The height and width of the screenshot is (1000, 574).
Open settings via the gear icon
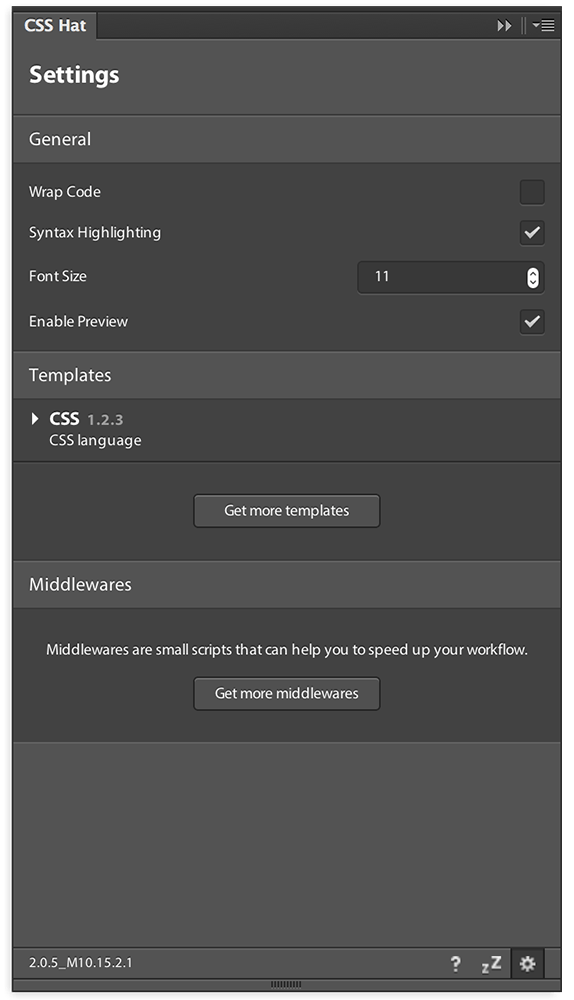tap(527, 964)
